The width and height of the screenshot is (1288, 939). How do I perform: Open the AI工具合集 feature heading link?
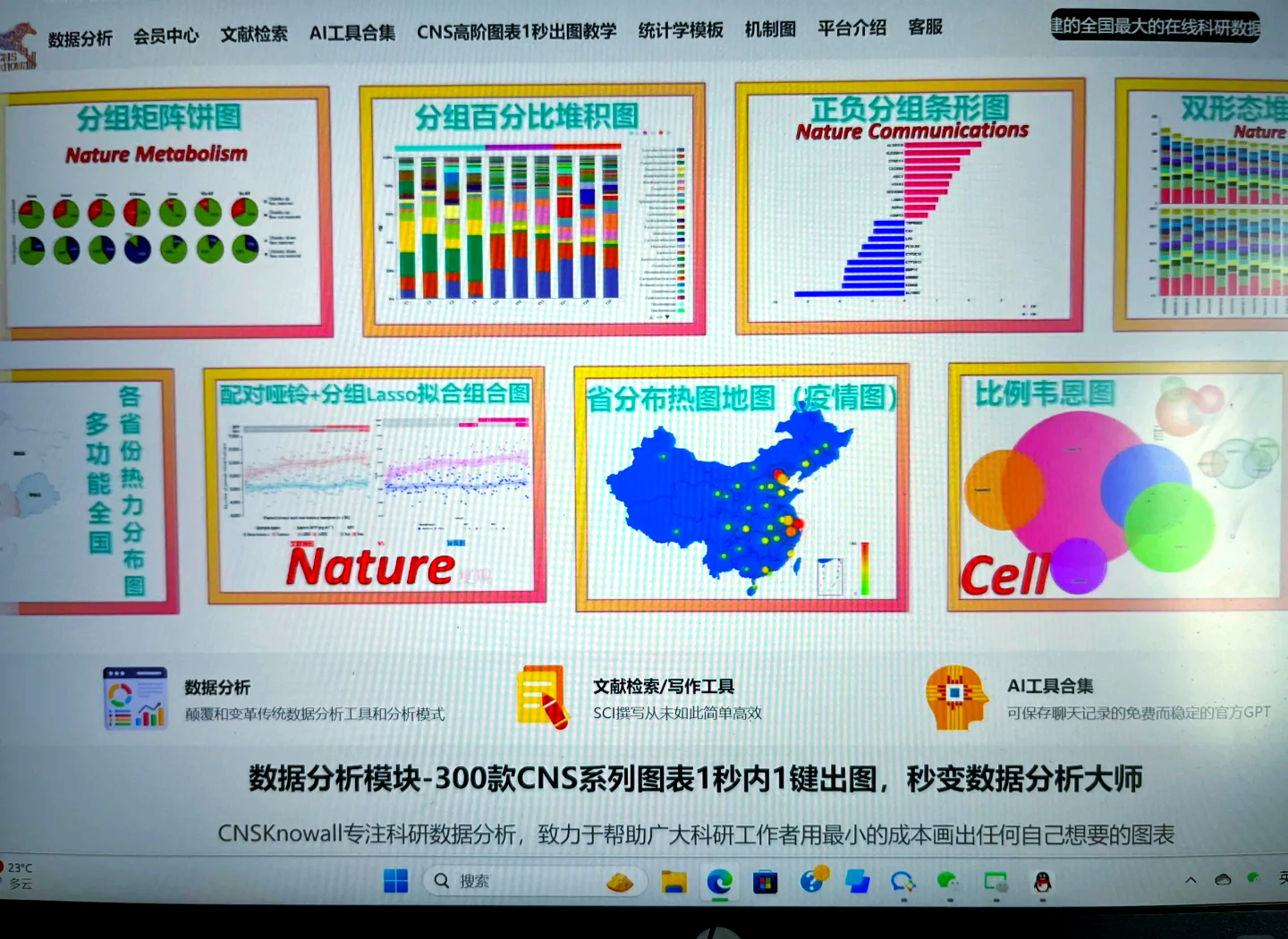(x=1050, y=686)
